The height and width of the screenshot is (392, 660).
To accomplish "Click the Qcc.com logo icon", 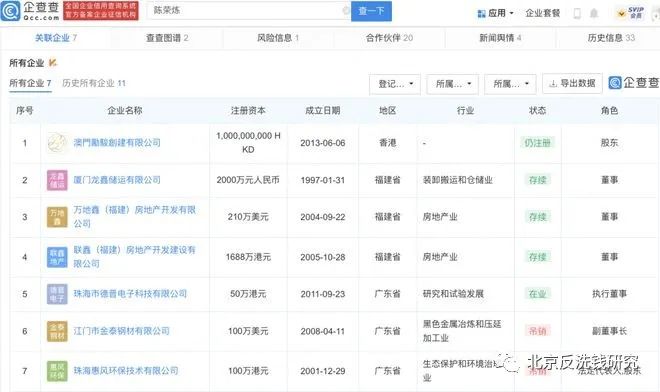I will (10, 11).
